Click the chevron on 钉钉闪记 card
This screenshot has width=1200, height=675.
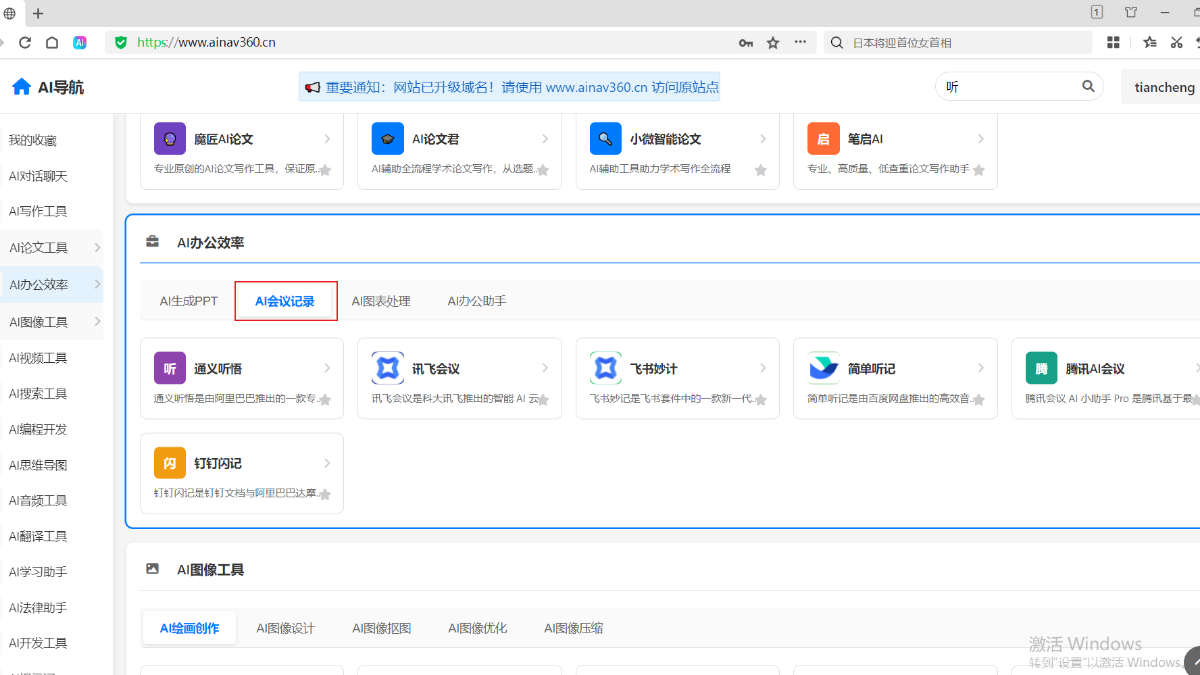click(327, 463)
